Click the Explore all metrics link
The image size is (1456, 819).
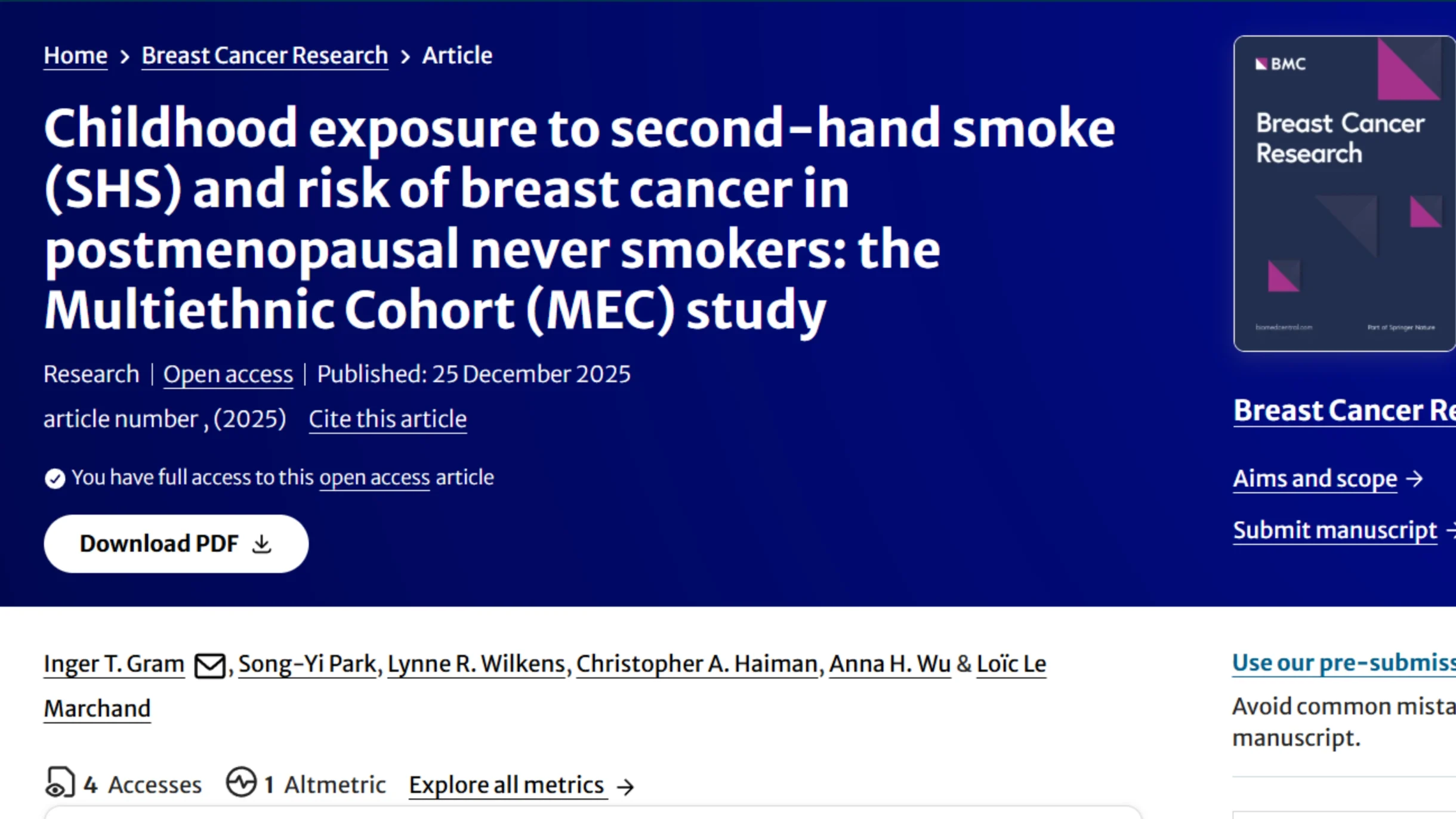(507, 784)
